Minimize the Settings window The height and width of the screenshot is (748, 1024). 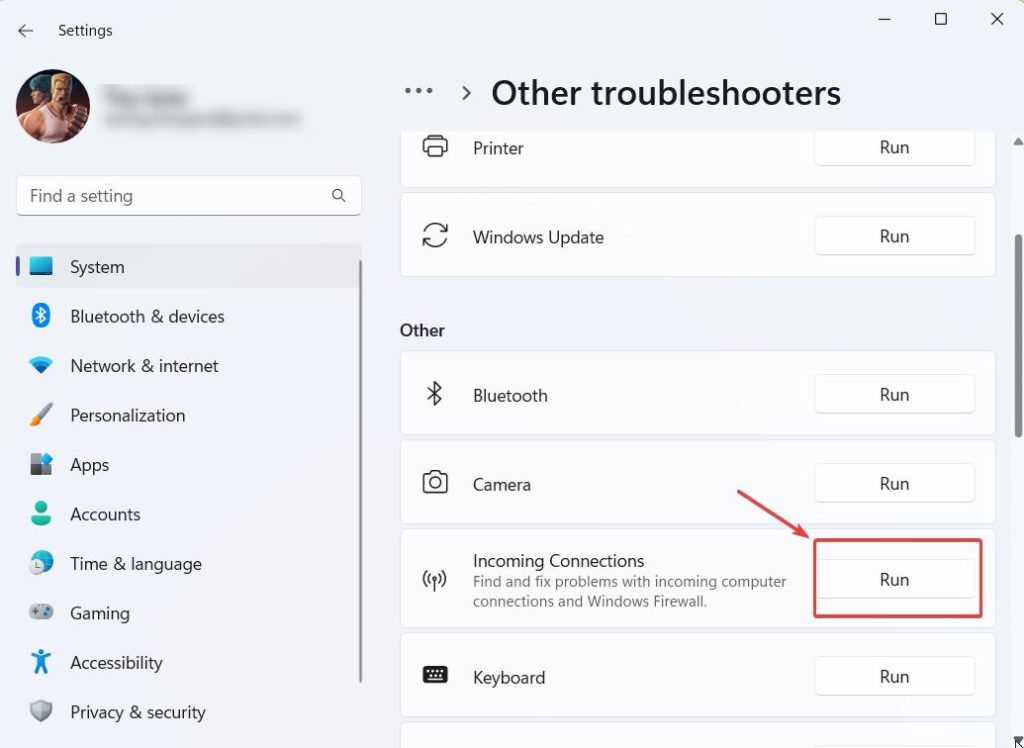[x=884, y=19]
